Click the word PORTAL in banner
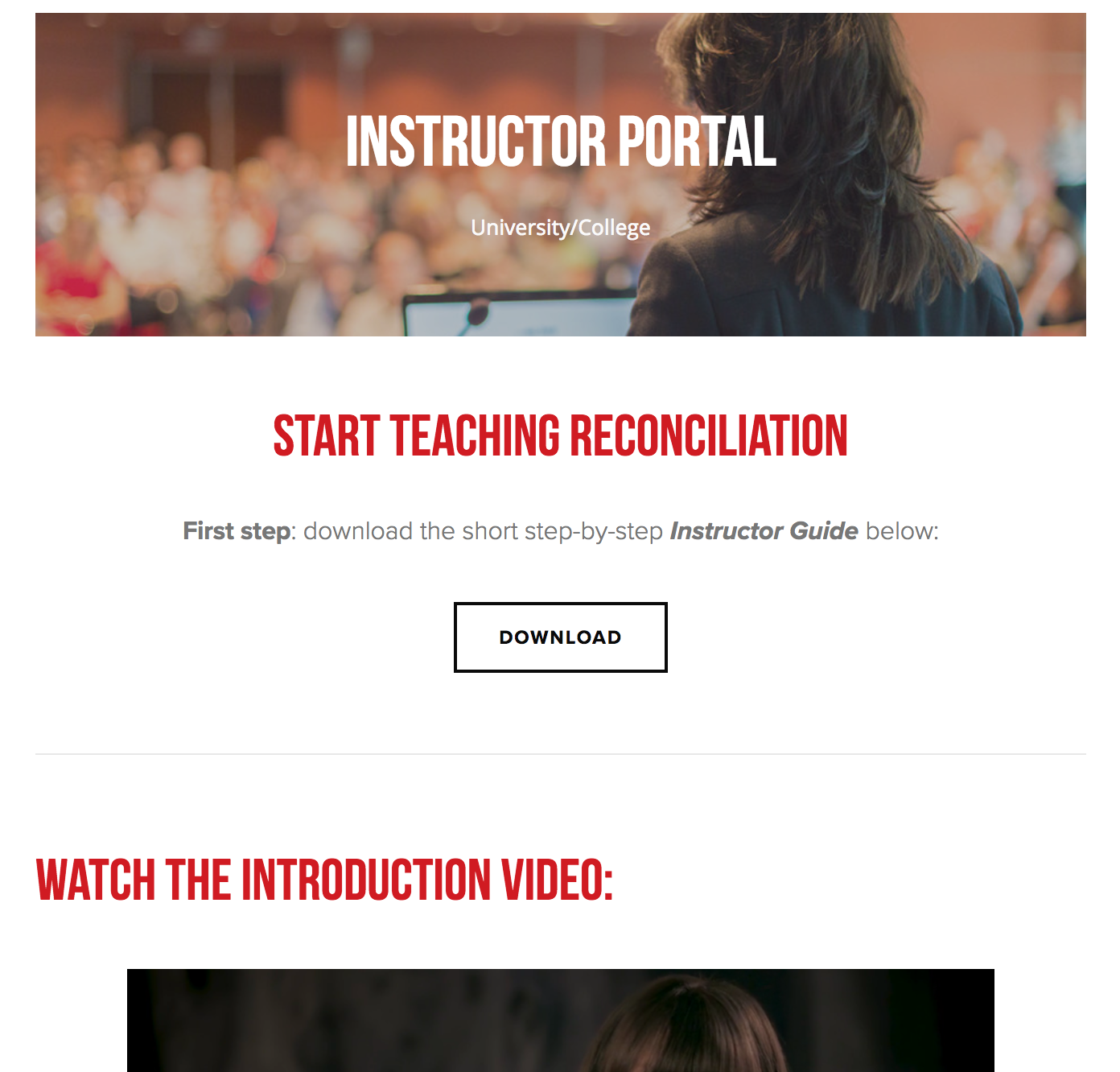The image size is (1120, 1072). coord(697,142)
